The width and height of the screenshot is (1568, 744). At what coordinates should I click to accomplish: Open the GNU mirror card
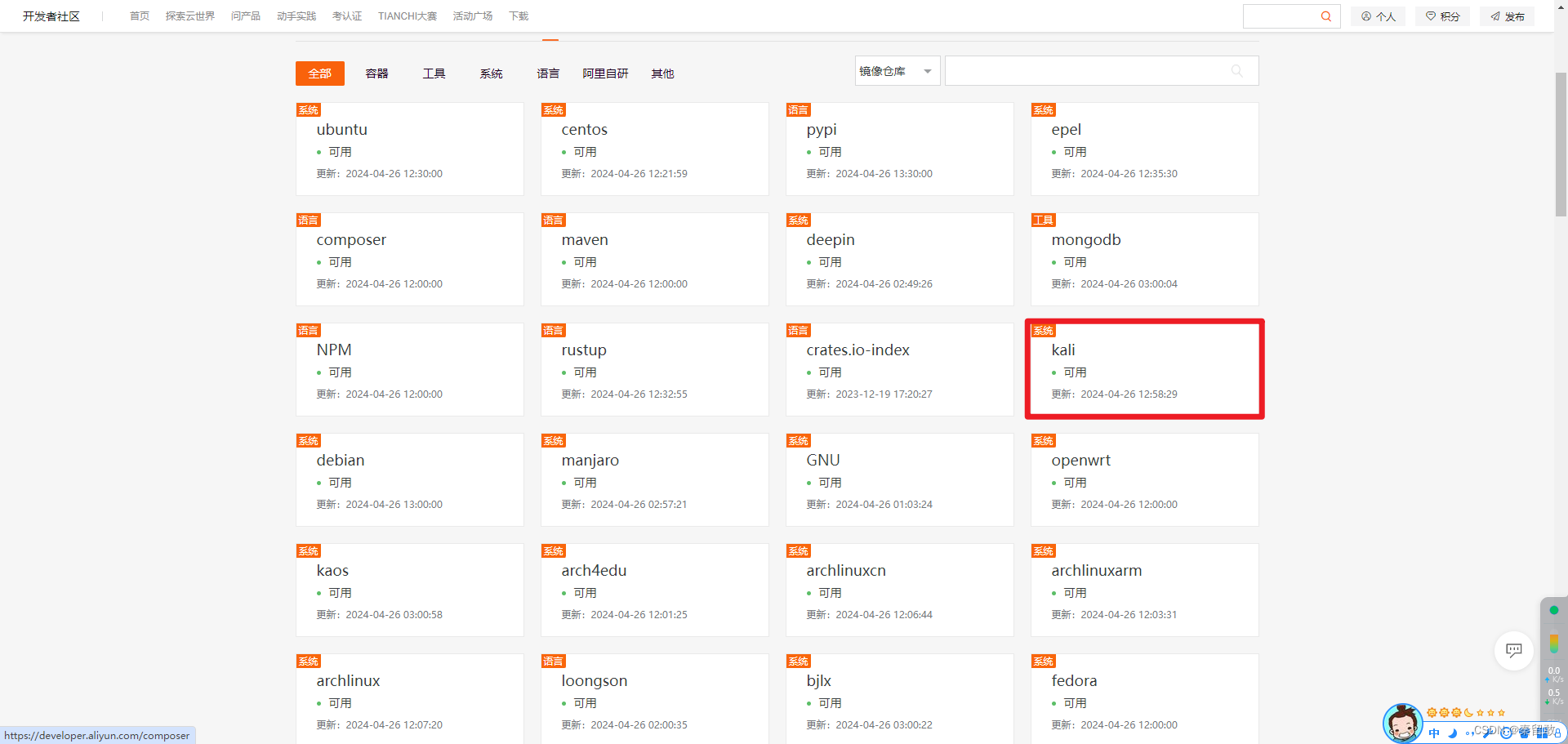pos(899,479)
